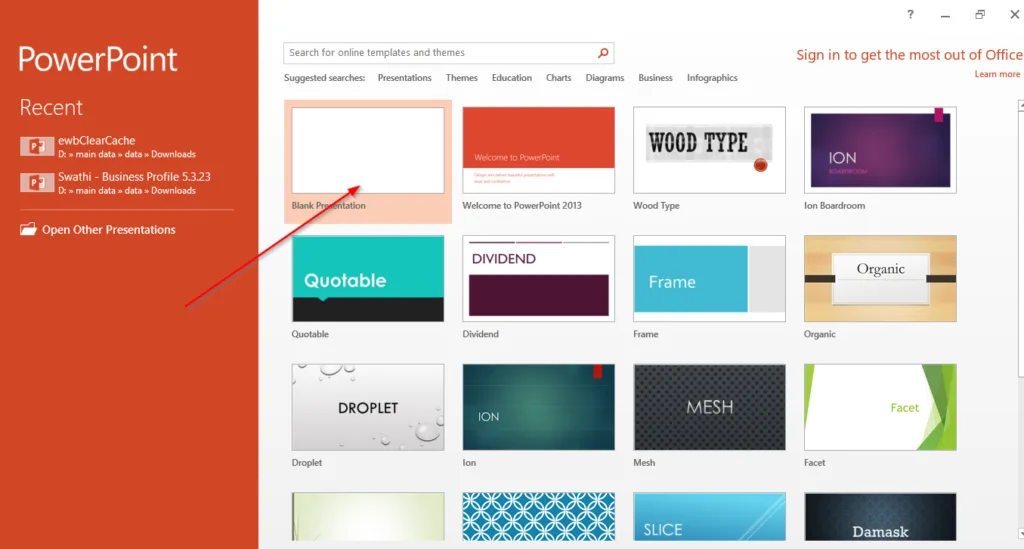
Task: Restore down the PowerPoint window
Action: [x=980, y=14]
